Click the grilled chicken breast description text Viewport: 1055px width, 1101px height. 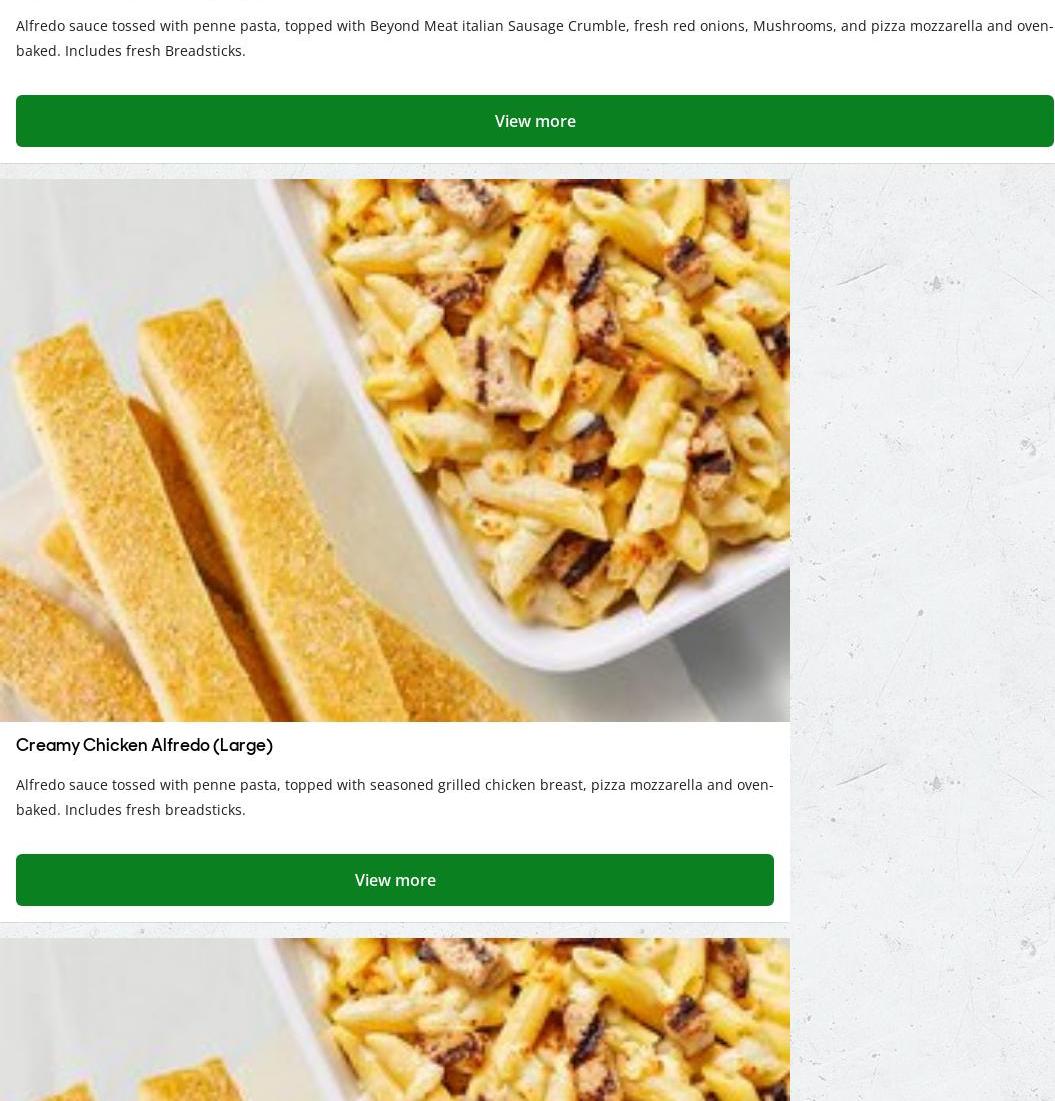click(x=394, y=797)
